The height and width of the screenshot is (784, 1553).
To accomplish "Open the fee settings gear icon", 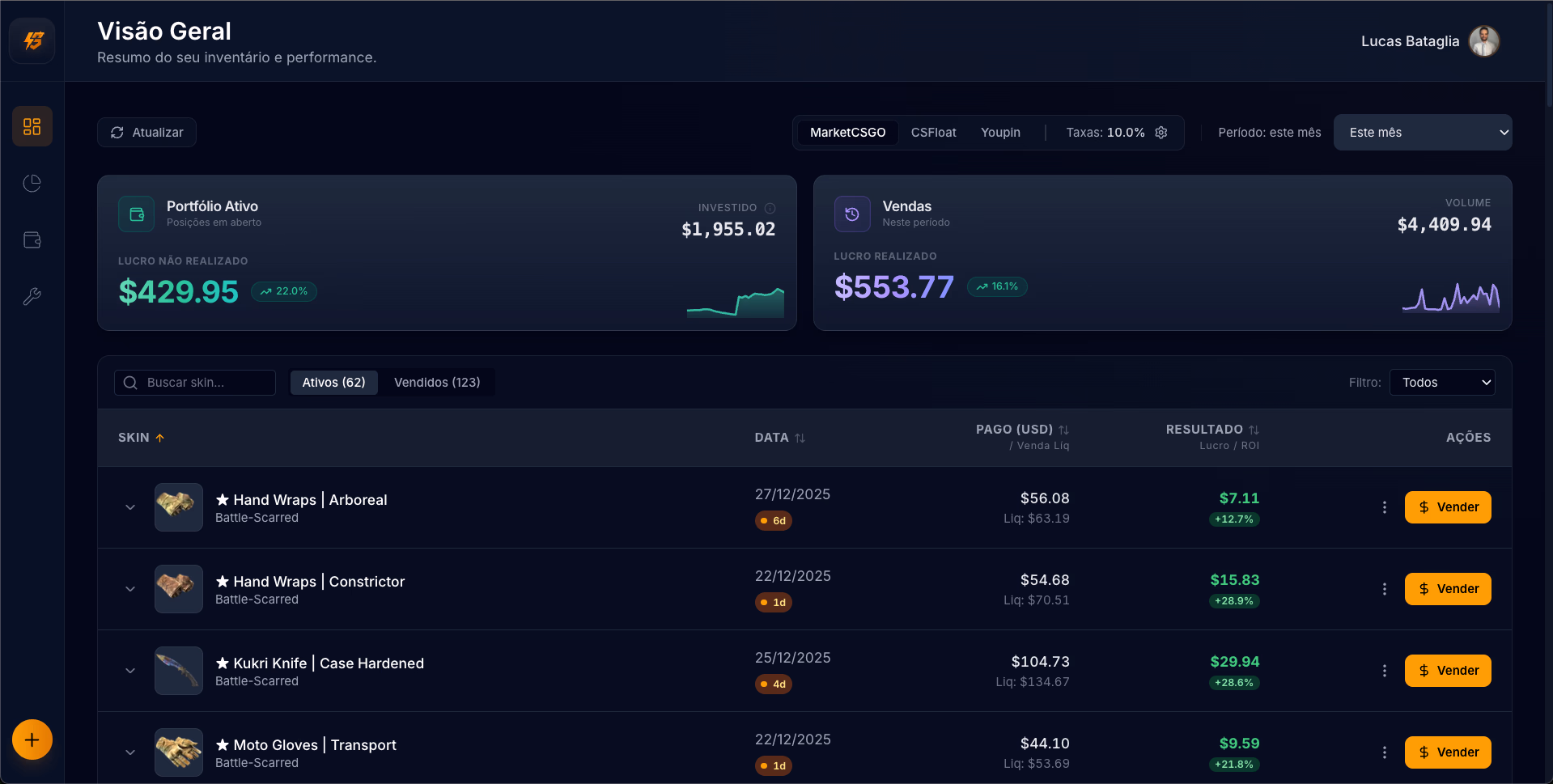I will [x=1161, y=133].
